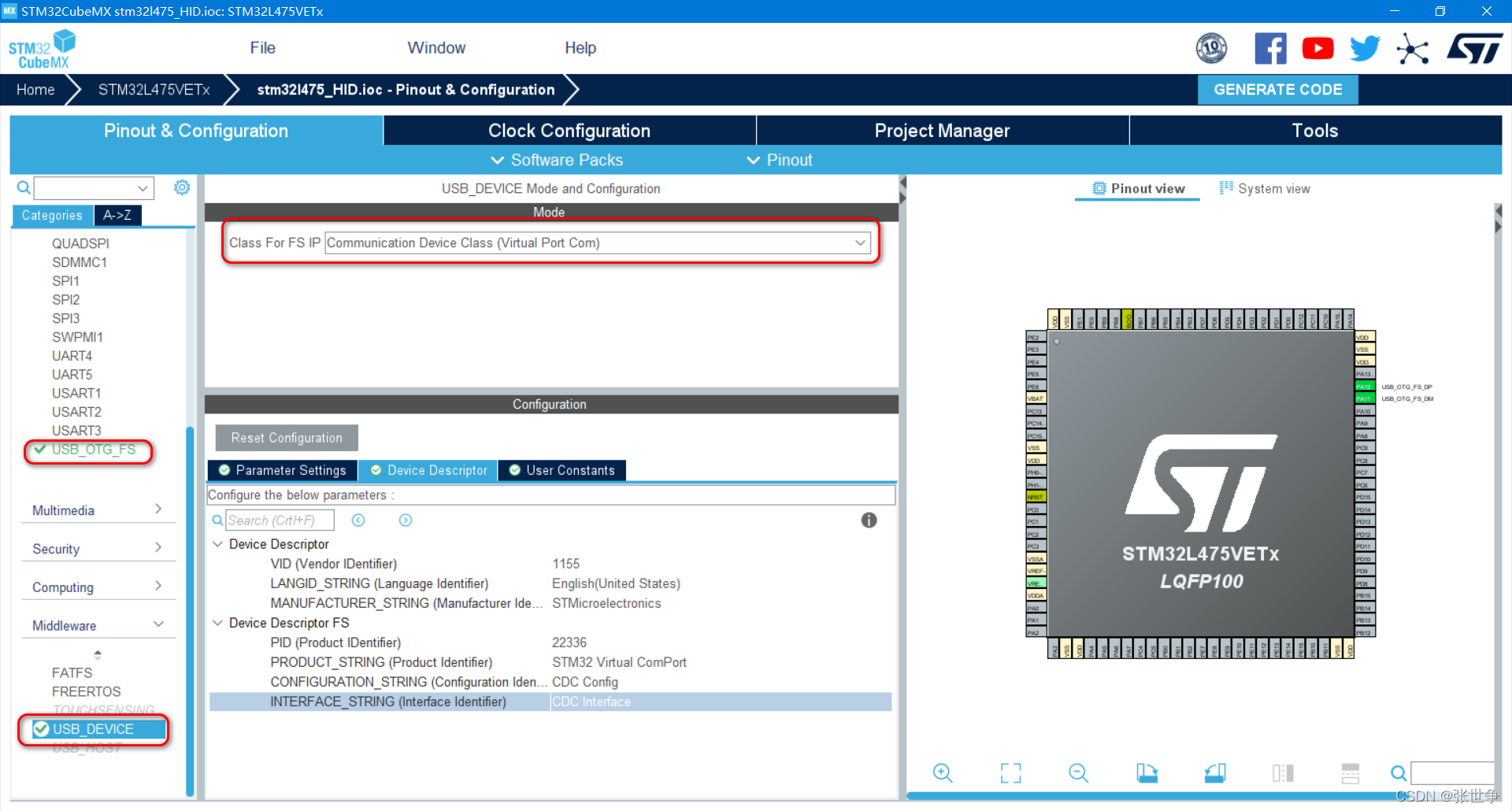Viewport: 1512px width, 811px height.
Task: Open the Class For FS IP dropdown
Action: pos(598,243)
